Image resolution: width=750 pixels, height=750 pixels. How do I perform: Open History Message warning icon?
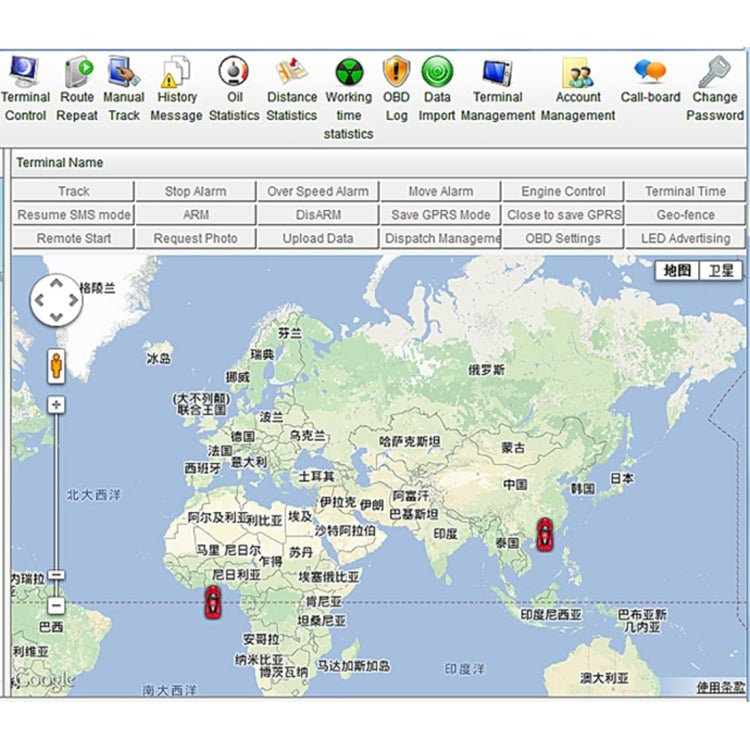(176, 72)
